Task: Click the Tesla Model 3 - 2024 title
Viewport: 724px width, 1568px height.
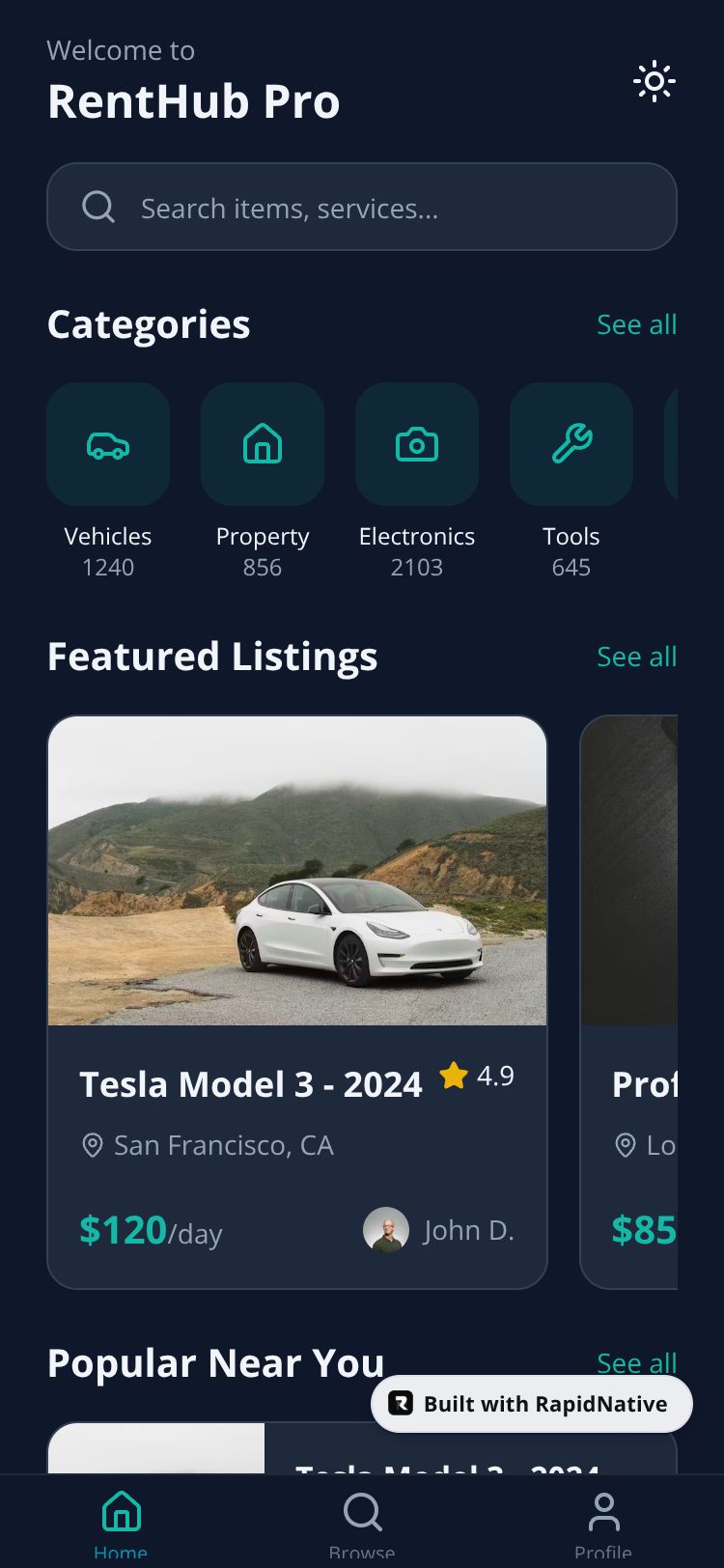Action: tap(251, 1084)
